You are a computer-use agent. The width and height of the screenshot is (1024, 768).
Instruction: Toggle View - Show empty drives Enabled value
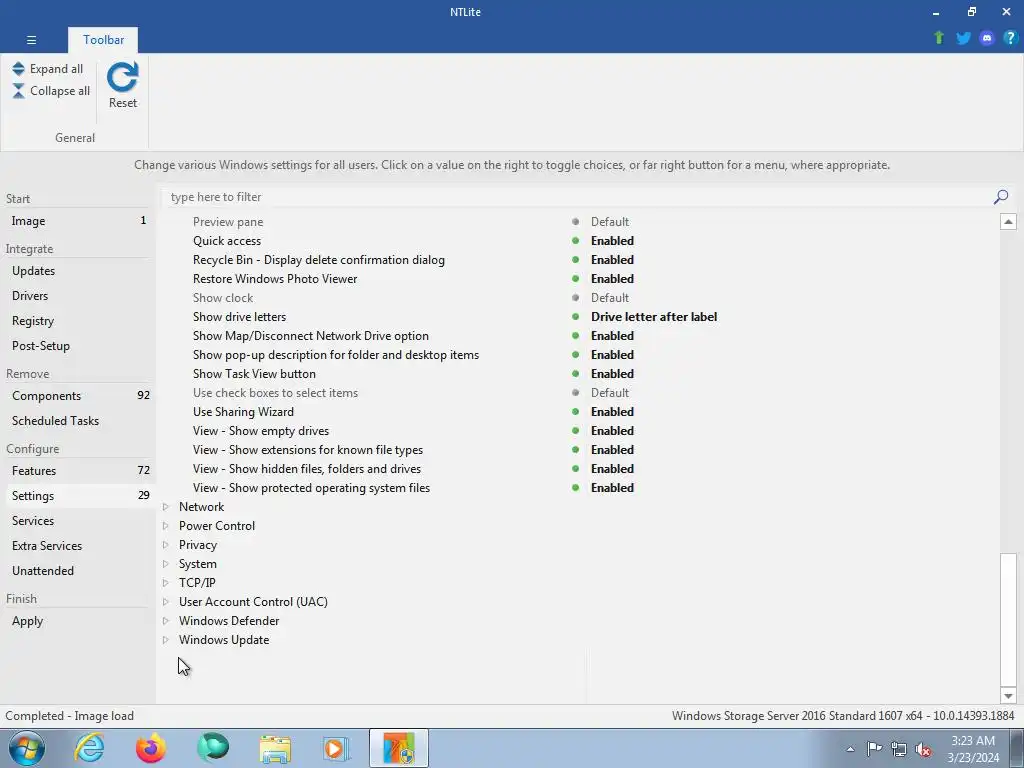coord(613,431)
